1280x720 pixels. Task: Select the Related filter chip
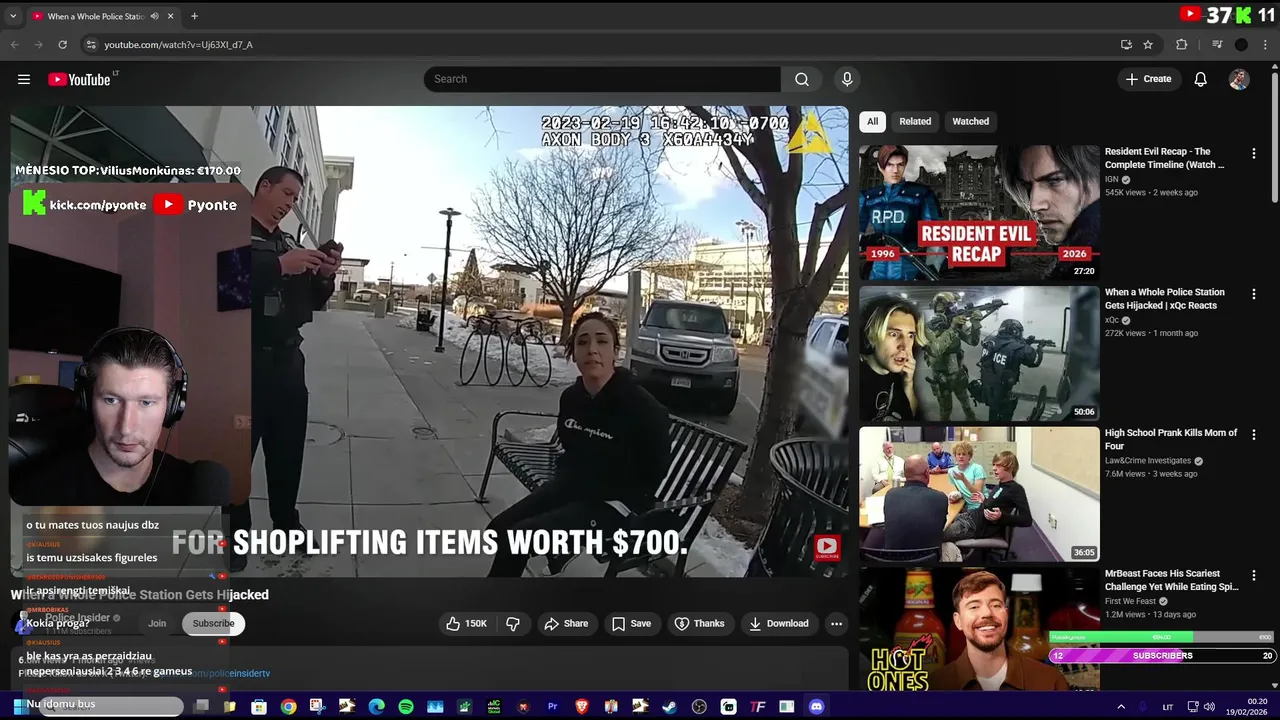pyautogui.click(x=915, y=121)
